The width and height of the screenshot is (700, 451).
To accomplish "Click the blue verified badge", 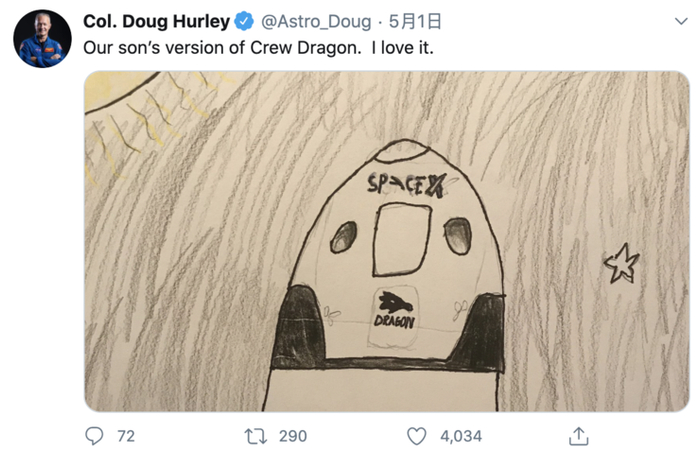I will 244,21.
